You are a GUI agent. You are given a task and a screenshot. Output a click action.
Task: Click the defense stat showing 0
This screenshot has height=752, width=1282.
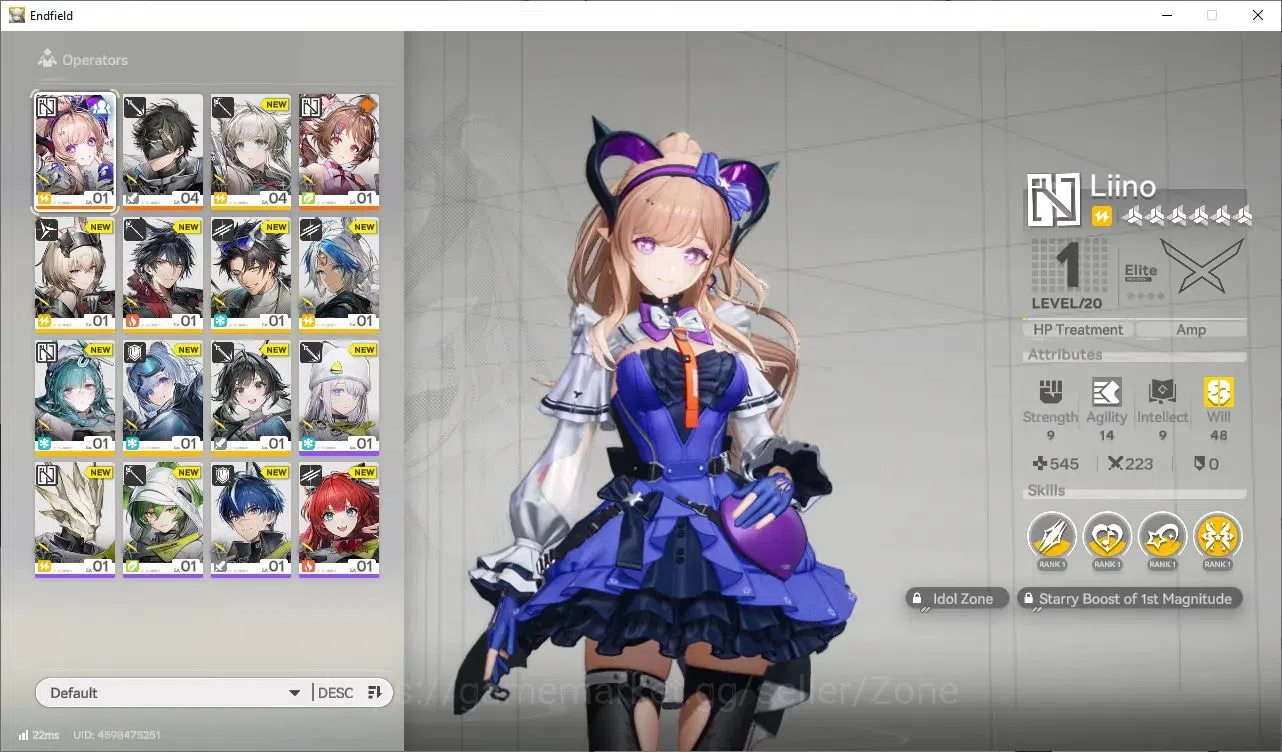[1207, 464]
